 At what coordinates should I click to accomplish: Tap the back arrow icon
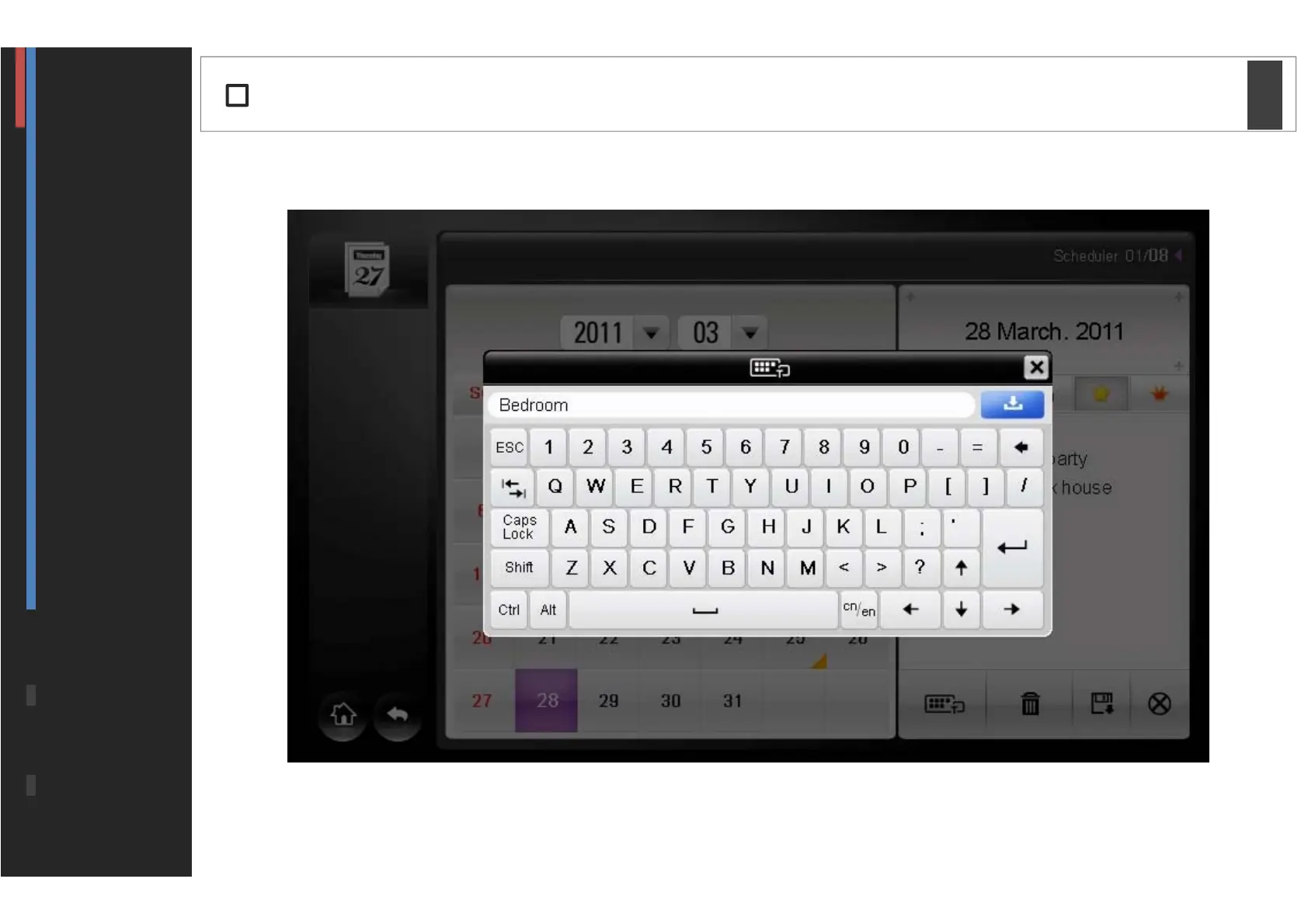(398, 714)
